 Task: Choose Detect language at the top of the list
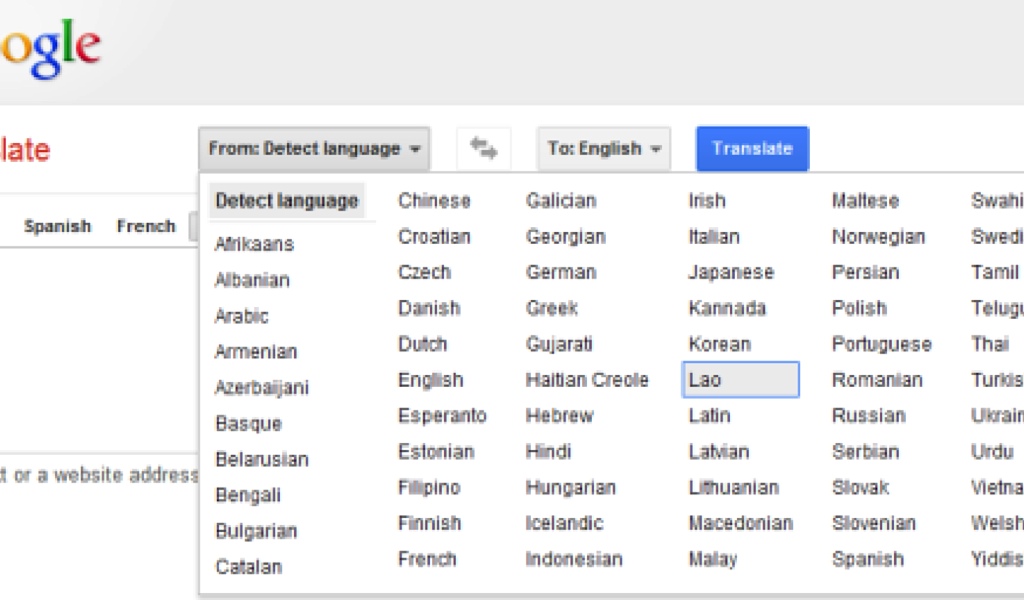click(x=287, y=200)
